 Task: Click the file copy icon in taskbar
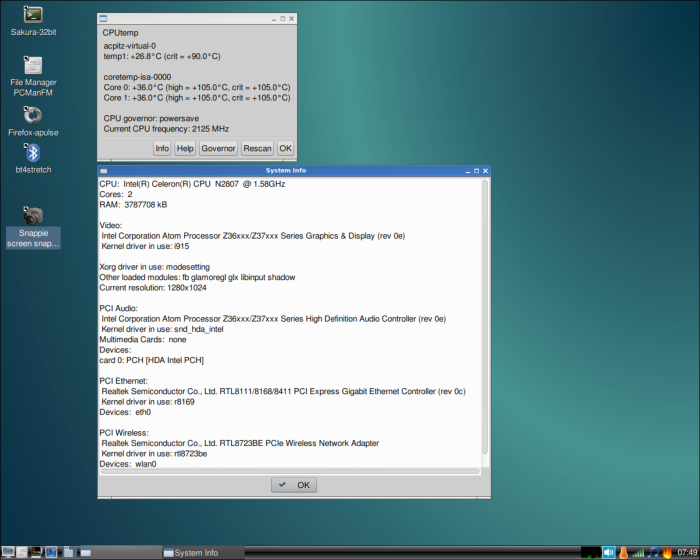(69, 552)
